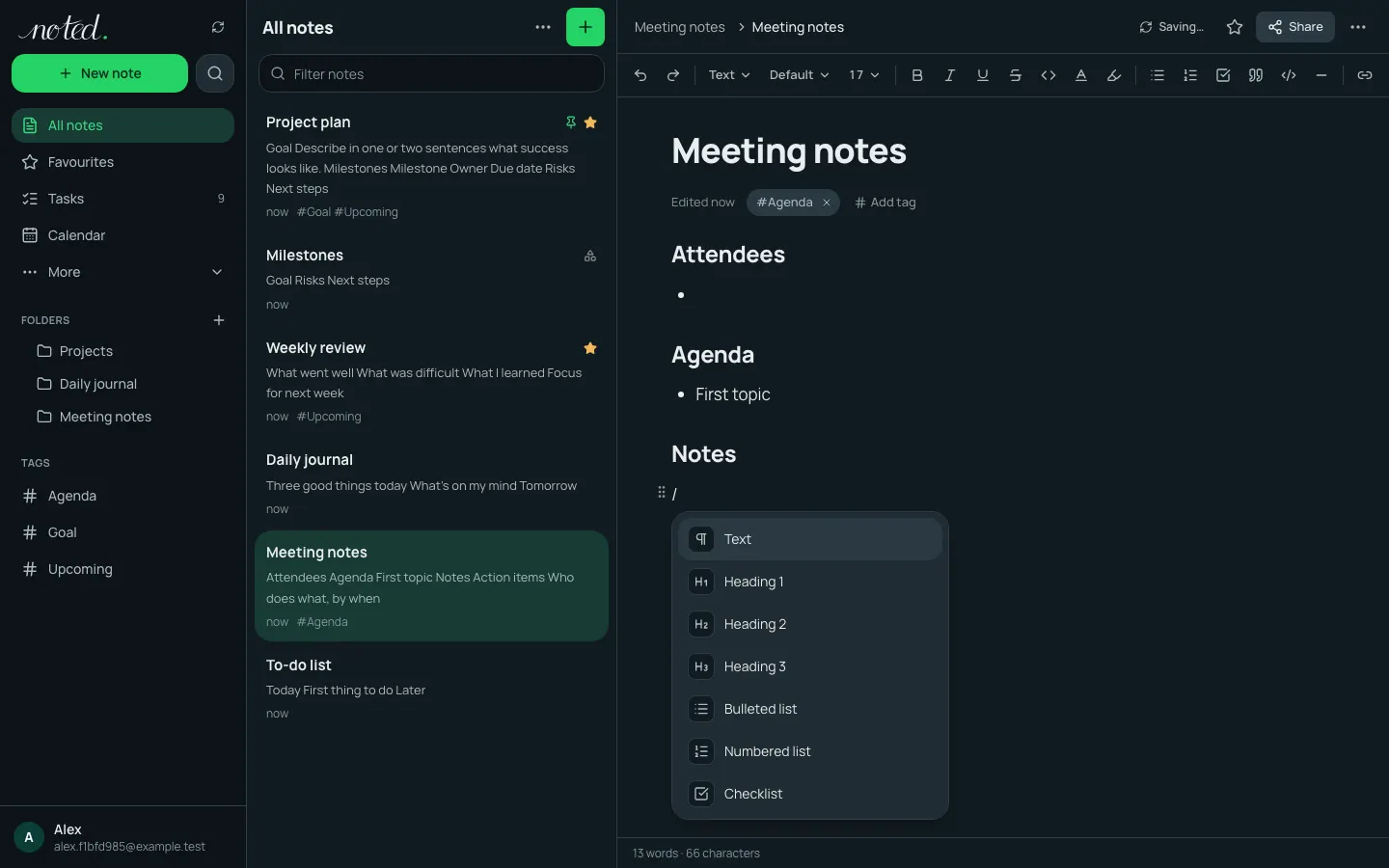Create a note with green plus button
The image size is (1389, 868).
586,27
